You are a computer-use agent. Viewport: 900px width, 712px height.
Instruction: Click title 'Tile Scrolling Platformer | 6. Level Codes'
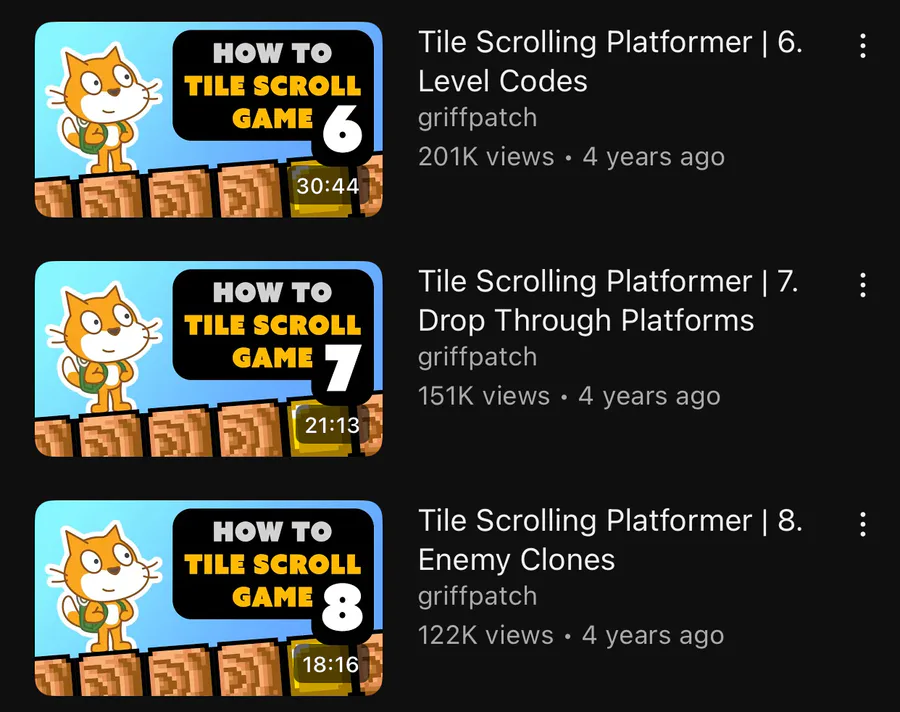(610, 61)
